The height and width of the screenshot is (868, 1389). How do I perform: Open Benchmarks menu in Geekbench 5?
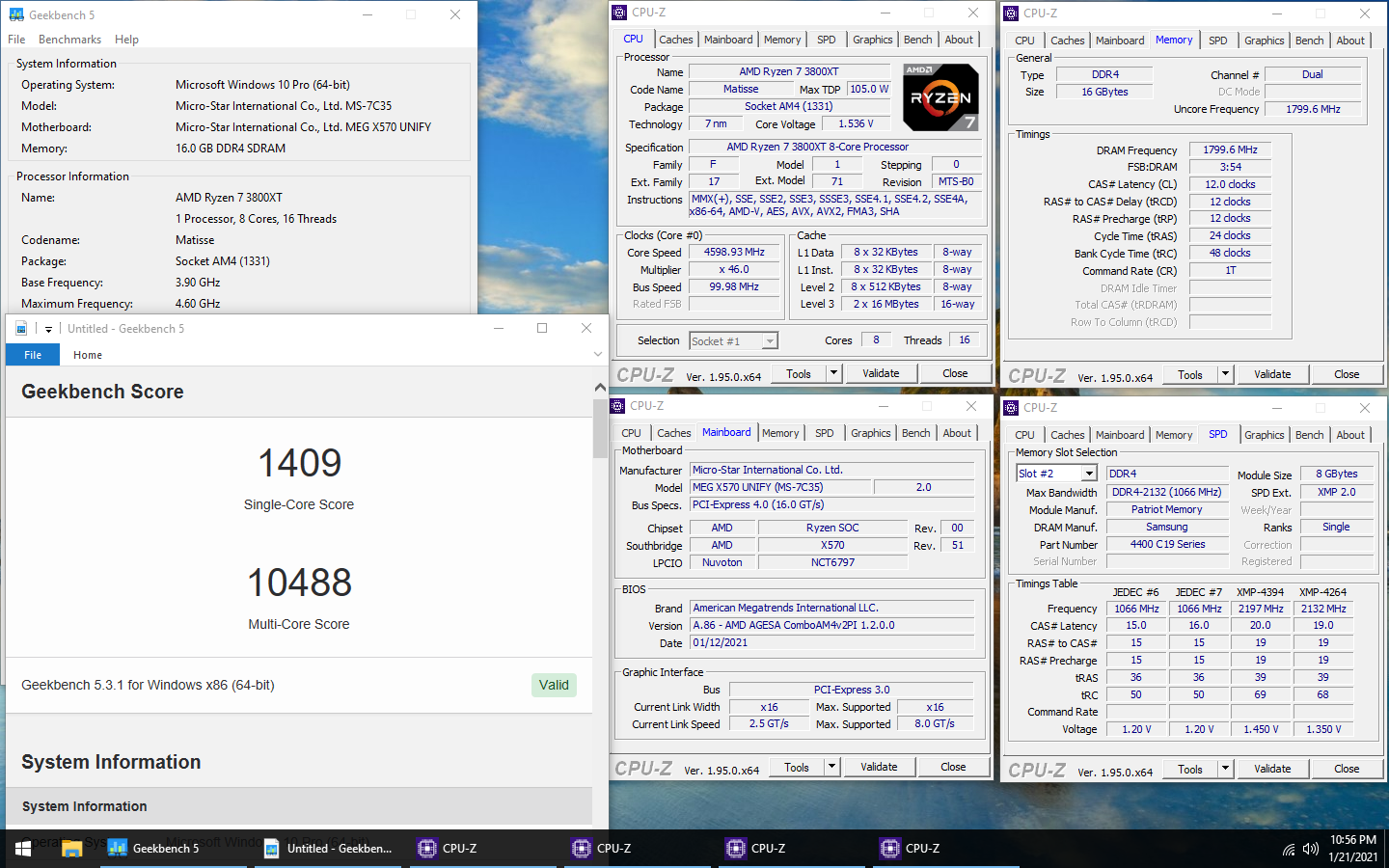tap(69, 40)
